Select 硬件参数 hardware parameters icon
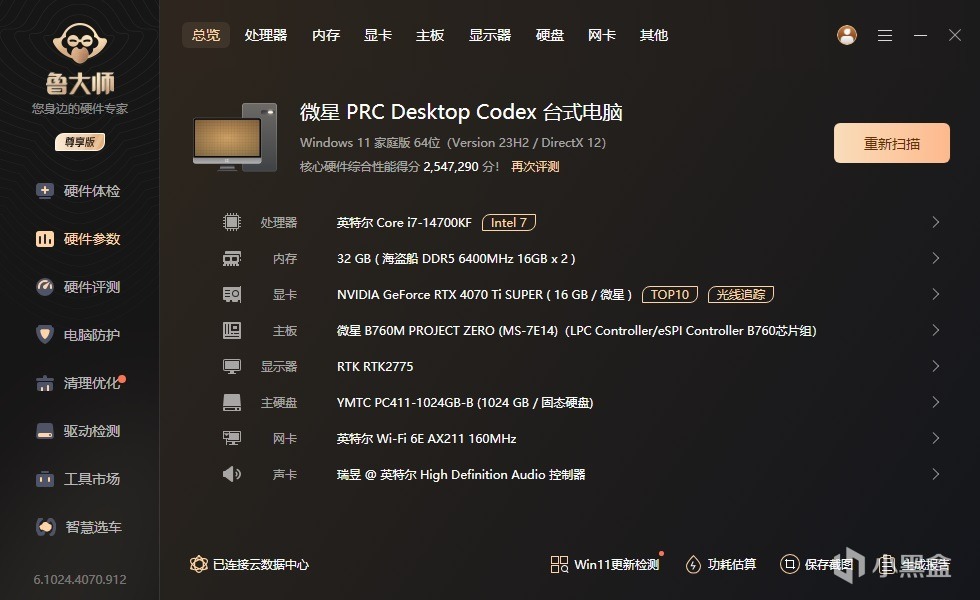This screenshot has width=980, height=600. tap(45, 239)
